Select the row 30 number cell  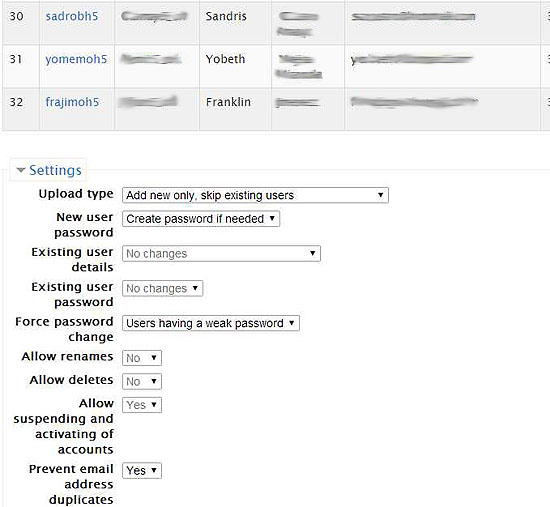21,23
